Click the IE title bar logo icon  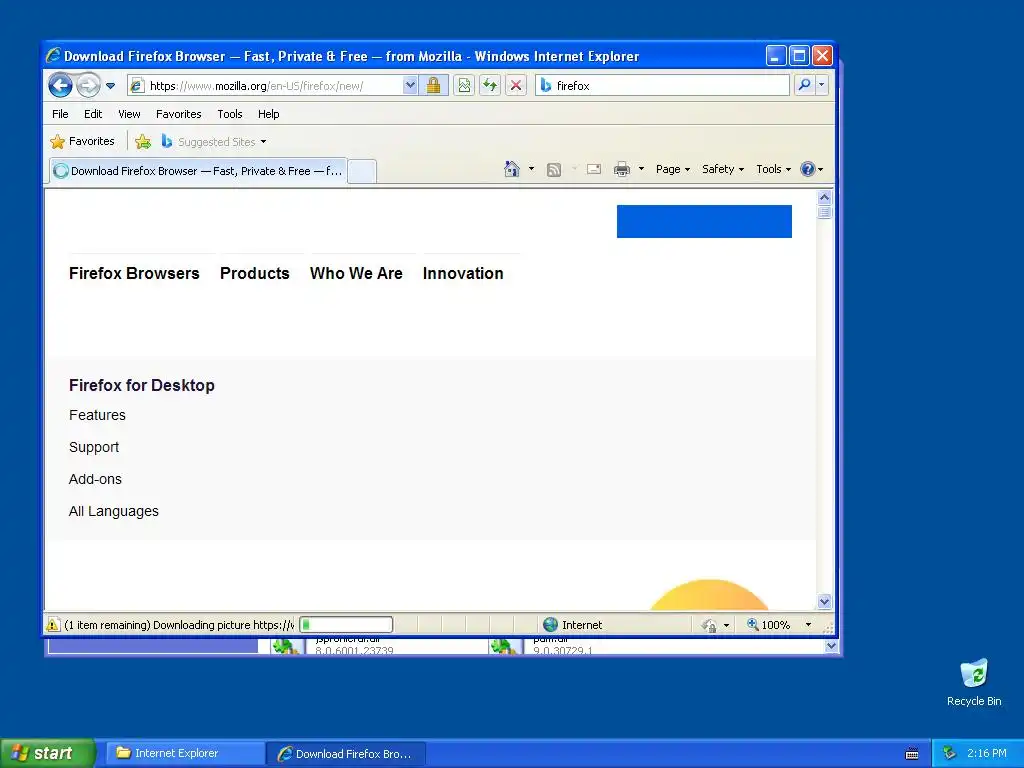(x=54, y=56)
